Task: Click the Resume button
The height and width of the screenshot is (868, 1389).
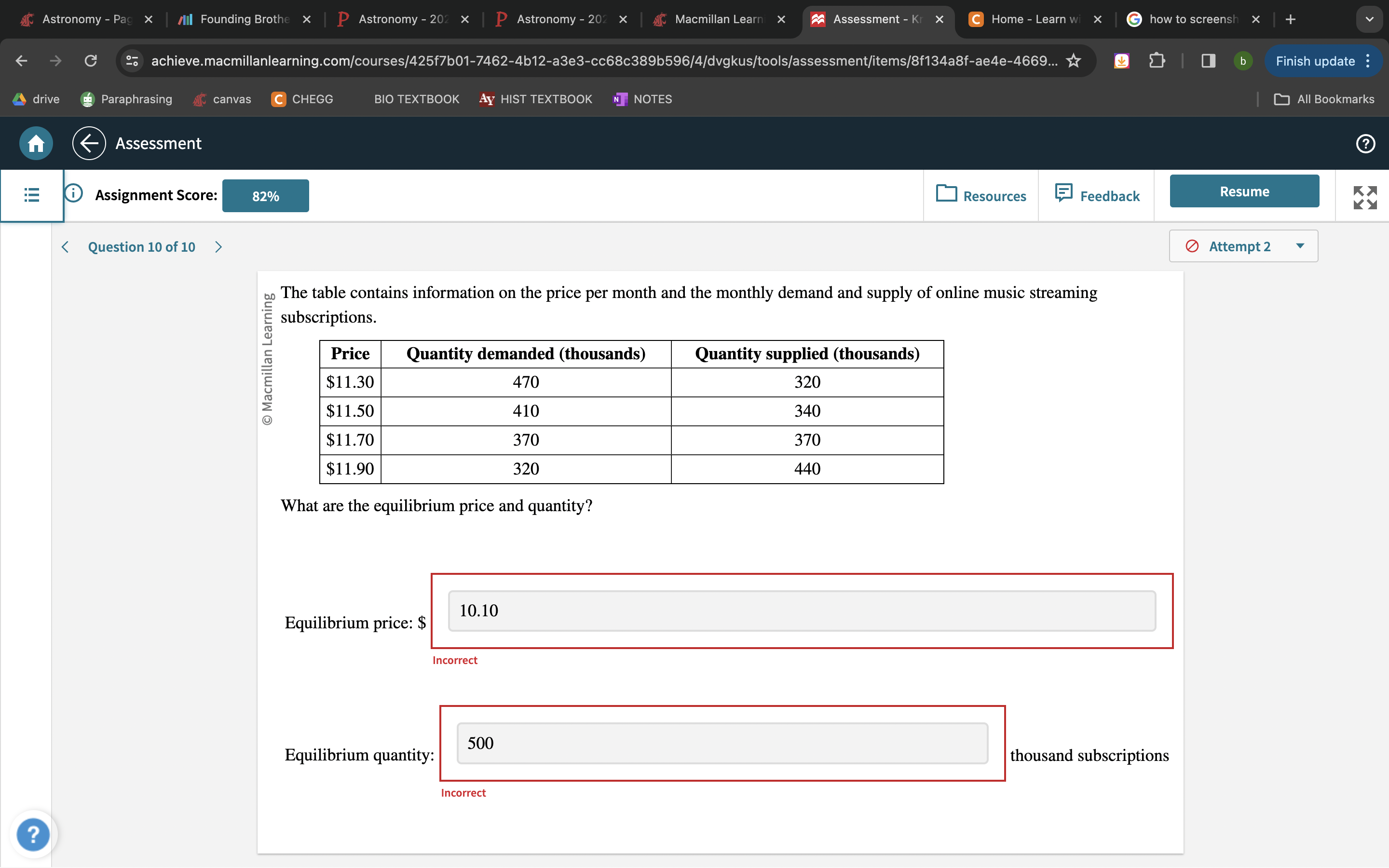Action: 1244,191
